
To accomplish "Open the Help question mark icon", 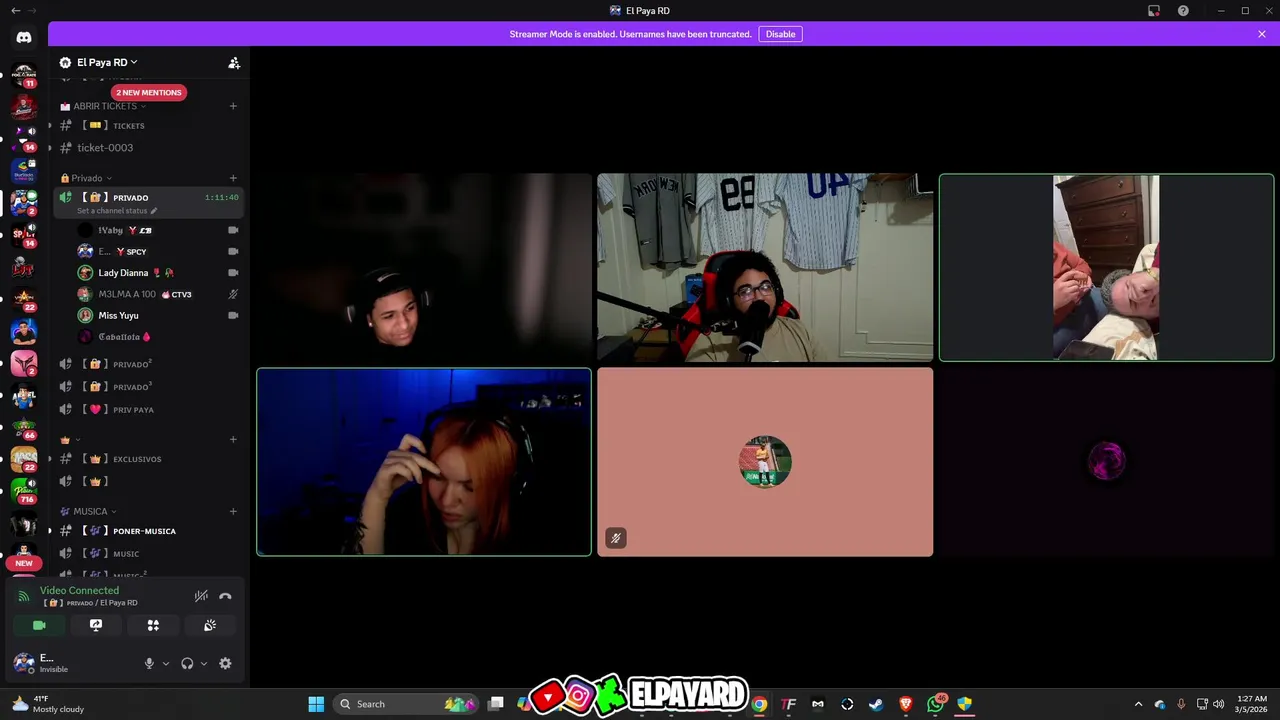I will point(1183,10).
